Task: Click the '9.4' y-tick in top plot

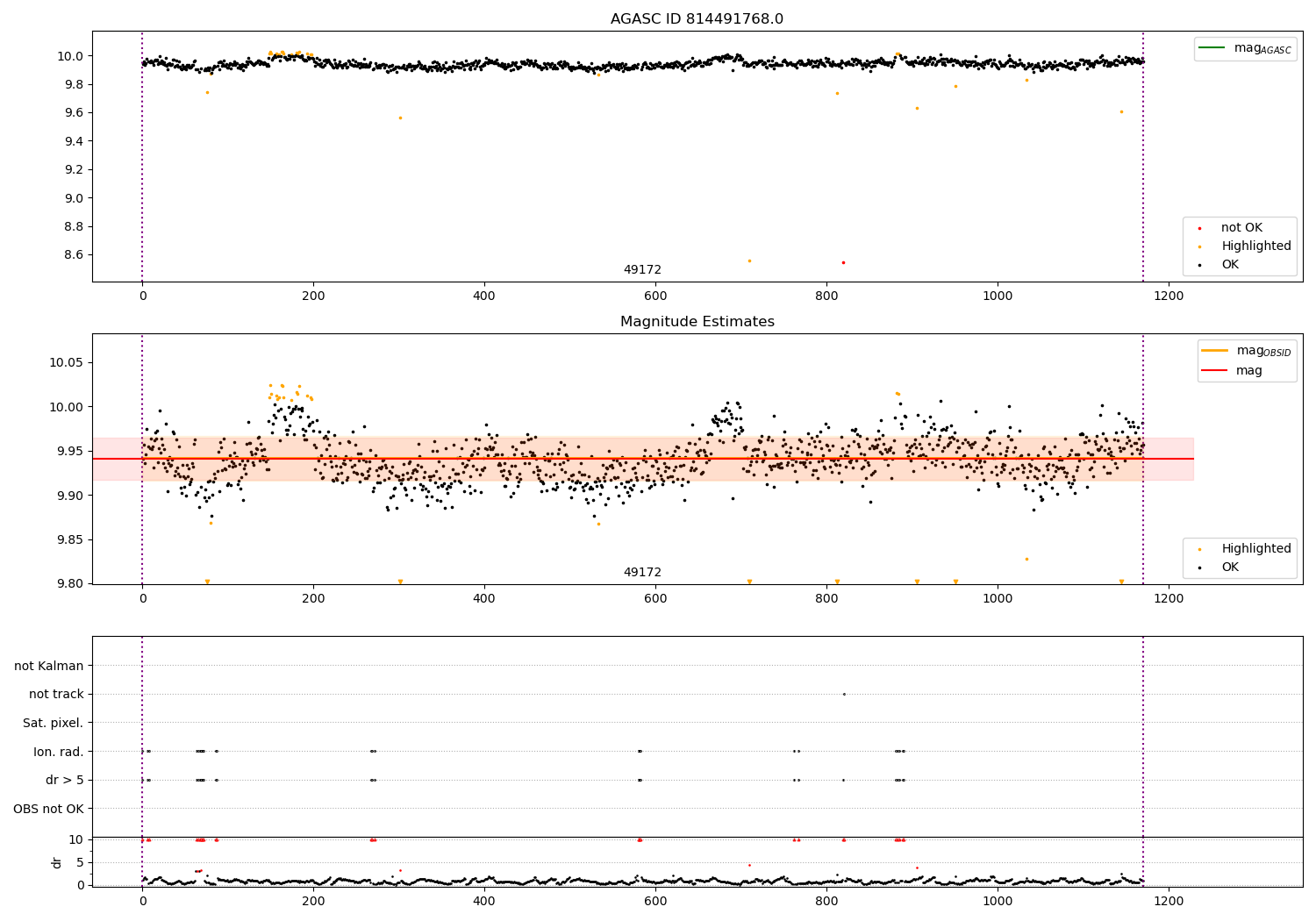Action: 74,141
